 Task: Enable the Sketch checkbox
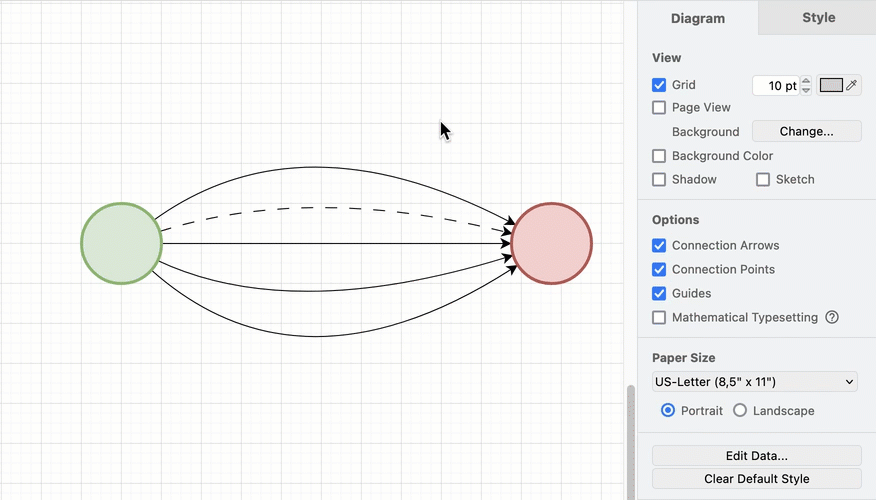[x=763, y=179]
